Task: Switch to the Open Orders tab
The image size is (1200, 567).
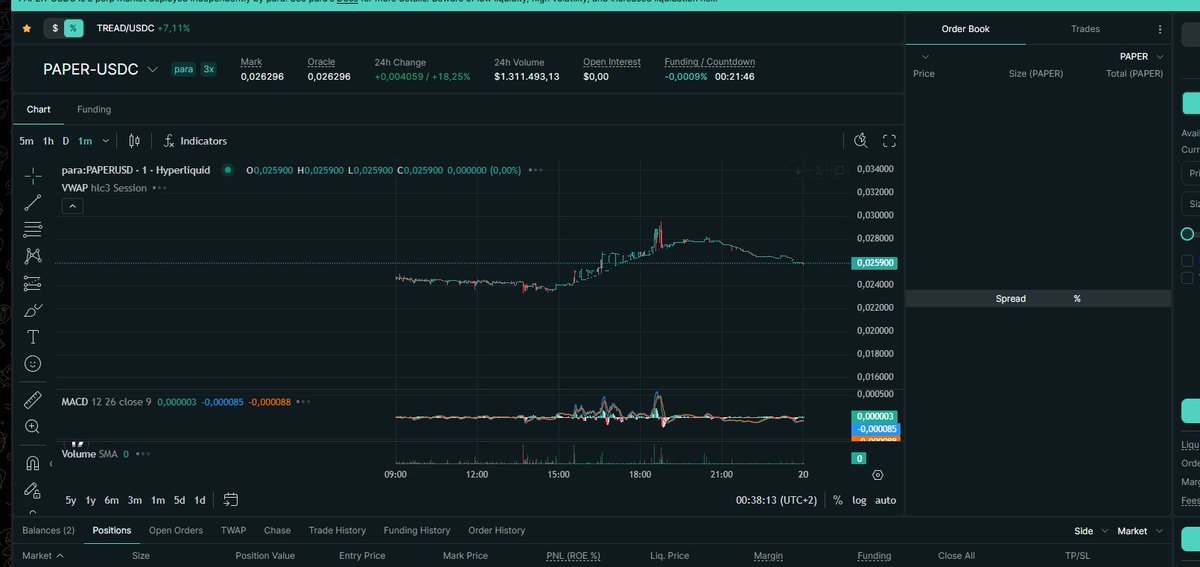Action: click(x=176, y=530)
